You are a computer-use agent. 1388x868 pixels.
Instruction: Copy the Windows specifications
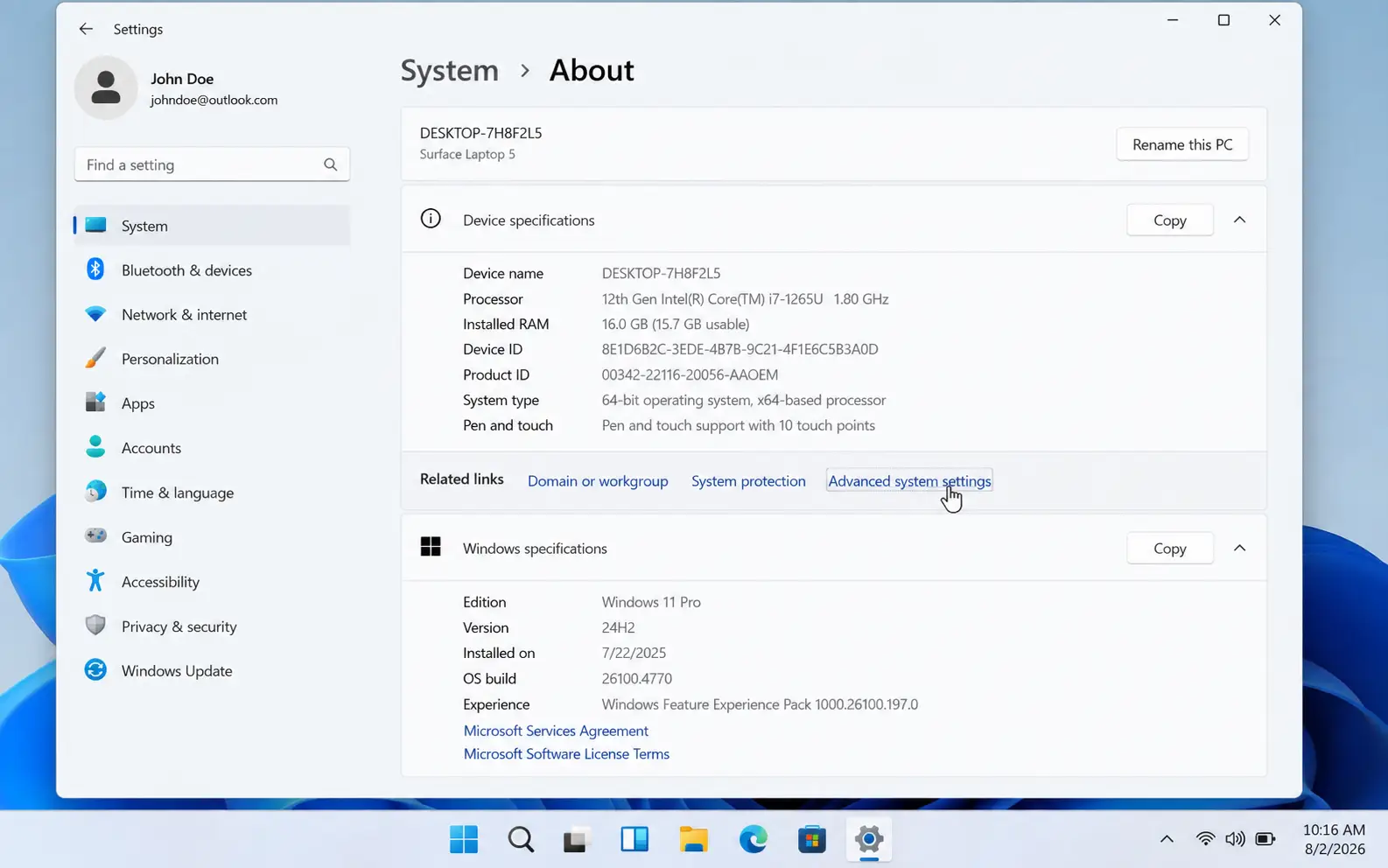coord(1170,548)
